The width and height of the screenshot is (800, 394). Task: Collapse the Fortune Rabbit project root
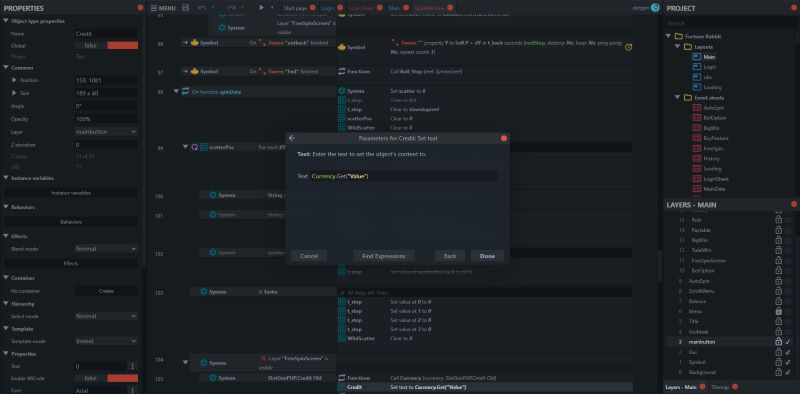click(x=668, y=36)
